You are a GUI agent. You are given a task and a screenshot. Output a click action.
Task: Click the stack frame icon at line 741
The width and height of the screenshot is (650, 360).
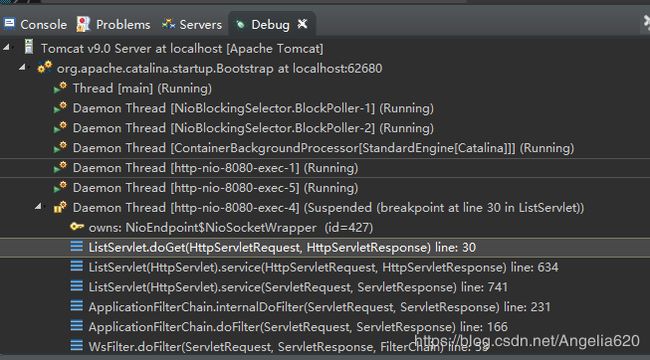click(76, 286)
